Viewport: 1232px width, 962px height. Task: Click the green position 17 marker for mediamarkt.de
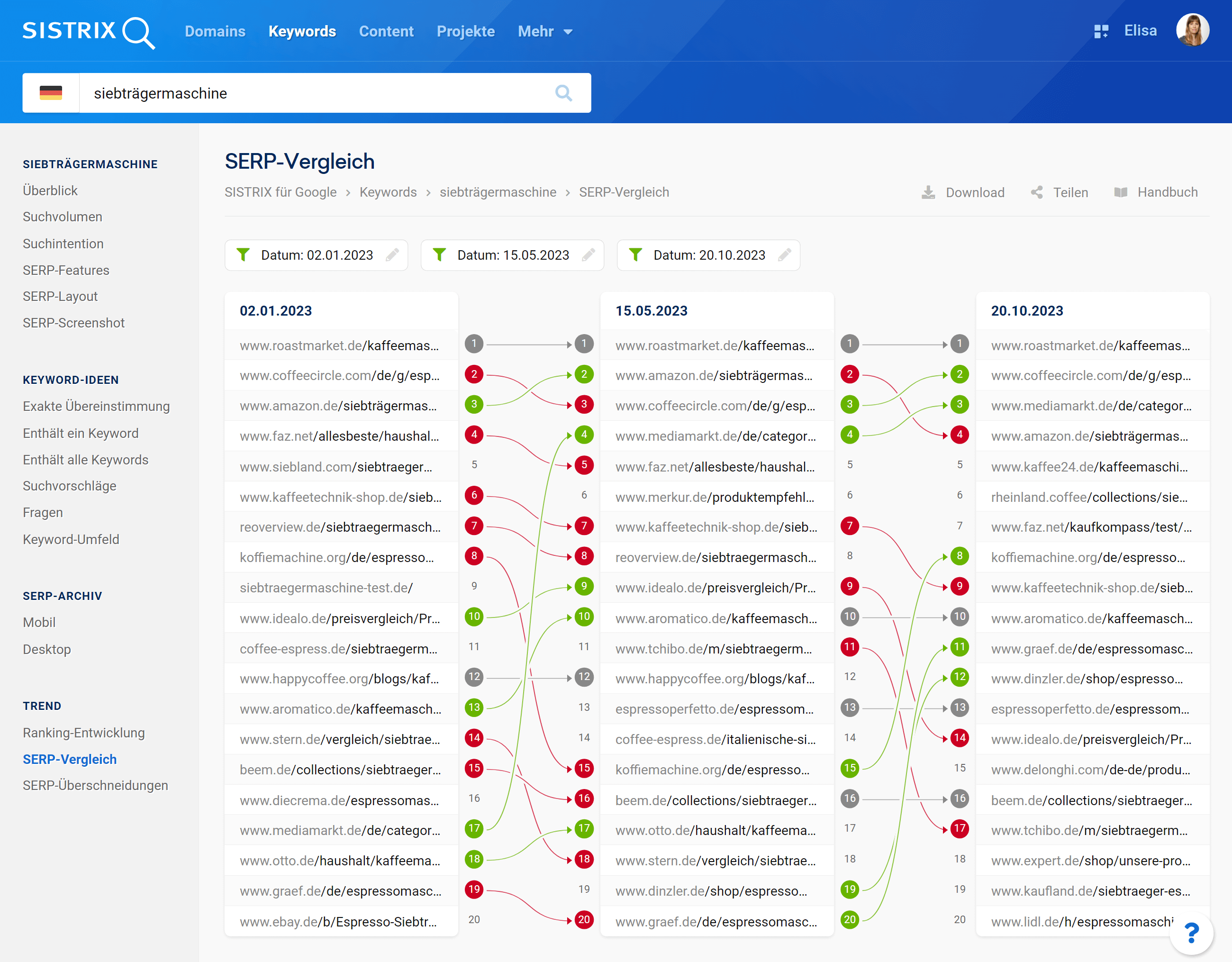click(474, 829)
